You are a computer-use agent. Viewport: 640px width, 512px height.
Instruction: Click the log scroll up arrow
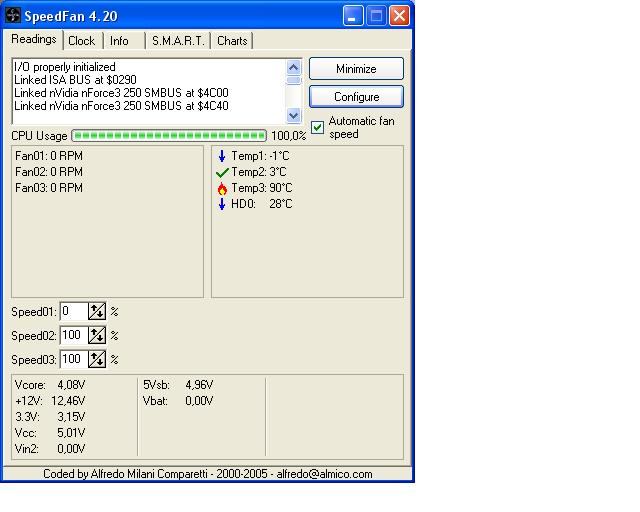293,67
